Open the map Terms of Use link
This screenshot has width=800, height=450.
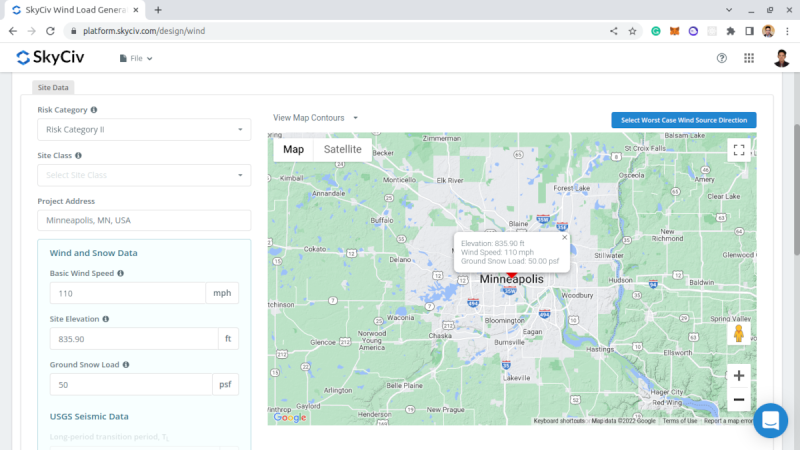click(x=680, y=421)
